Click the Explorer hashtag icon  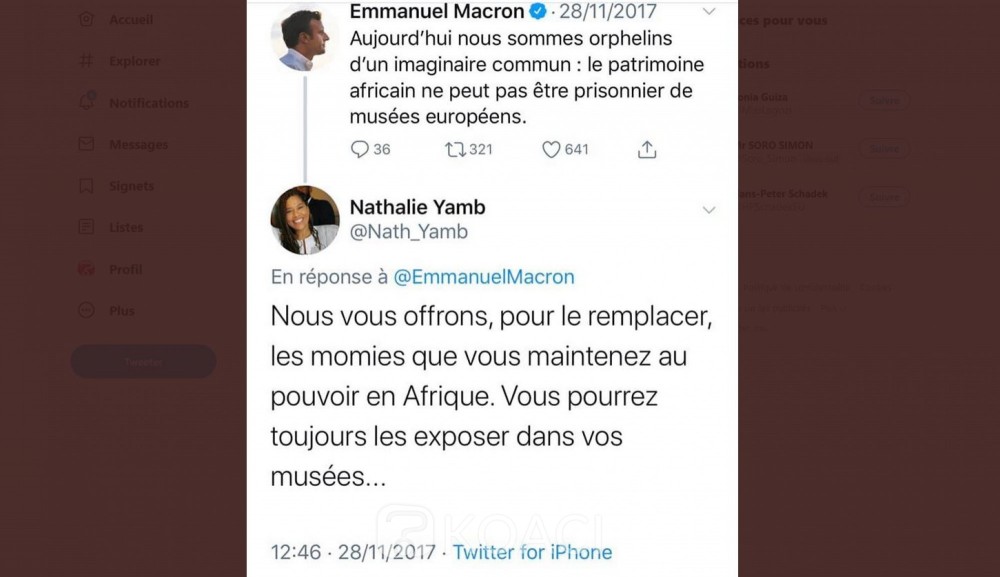point(87,61)
